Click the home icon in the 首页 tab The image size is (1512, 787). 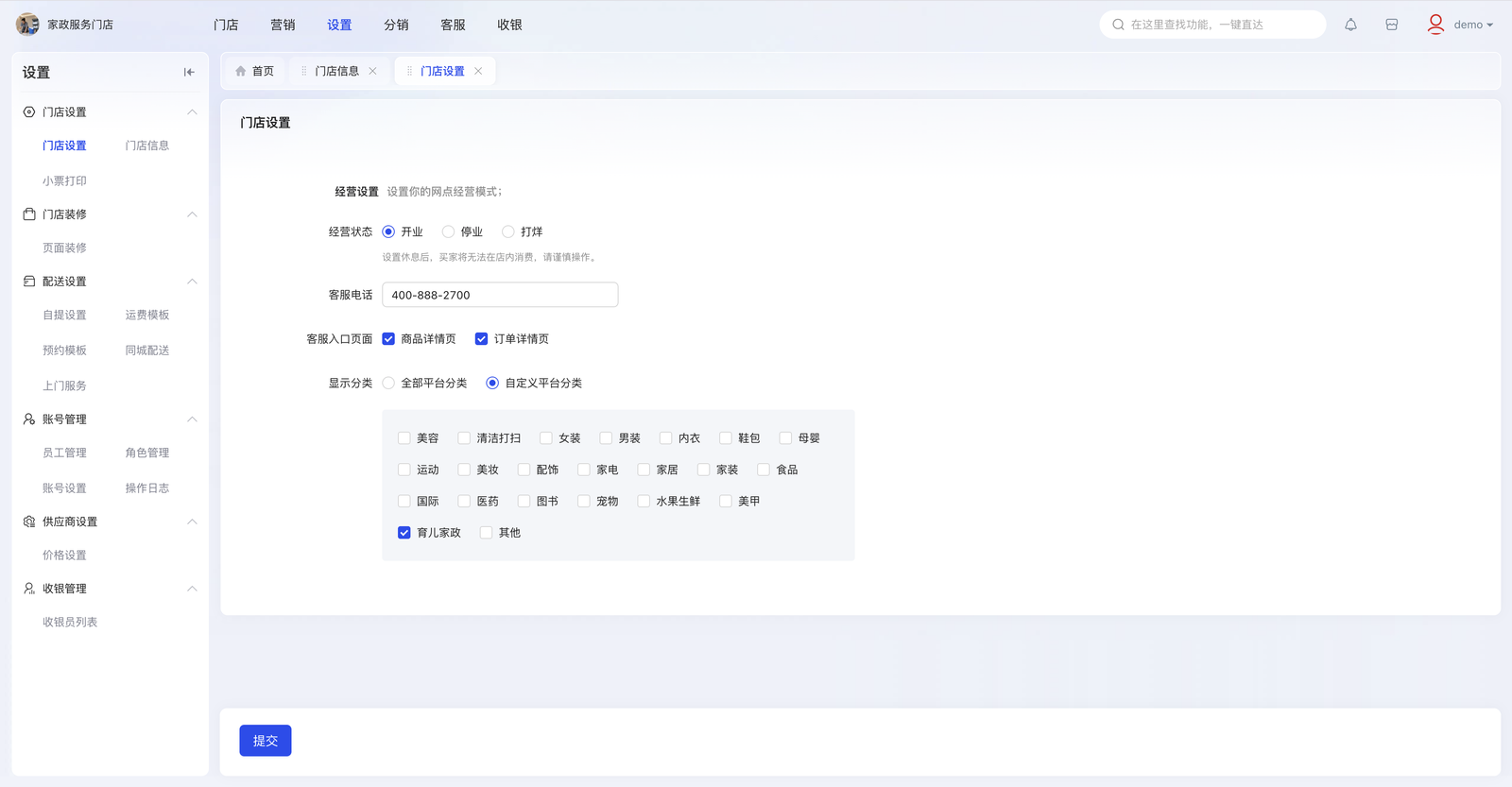tap(241, 71)
